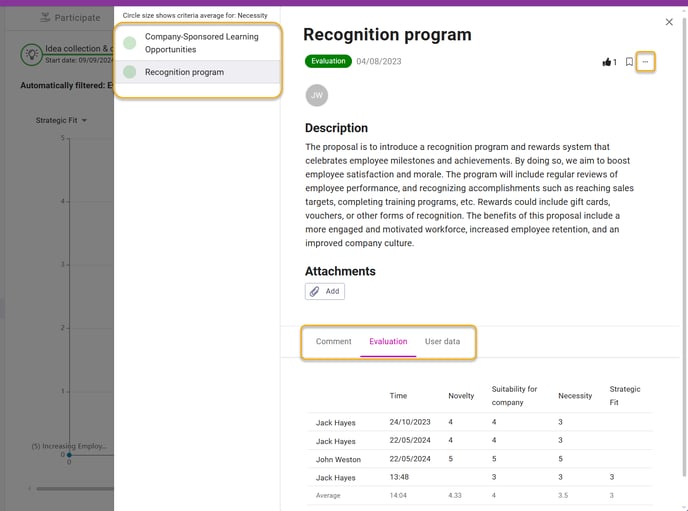Screen dimensions: 688x511
Task: Open the Idea collection phase link
Action: [x=79, y=49]
